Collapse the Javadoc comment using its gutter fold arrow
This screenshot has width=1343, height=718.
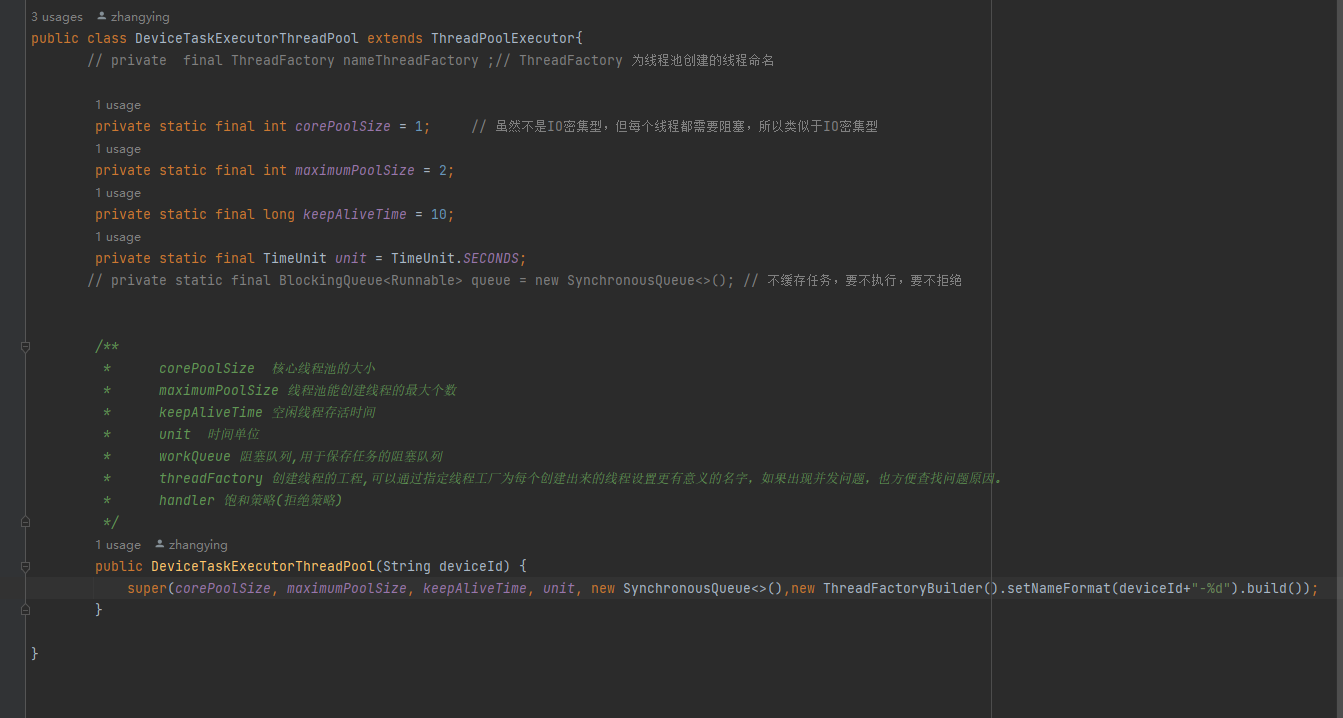coord(25,345)
